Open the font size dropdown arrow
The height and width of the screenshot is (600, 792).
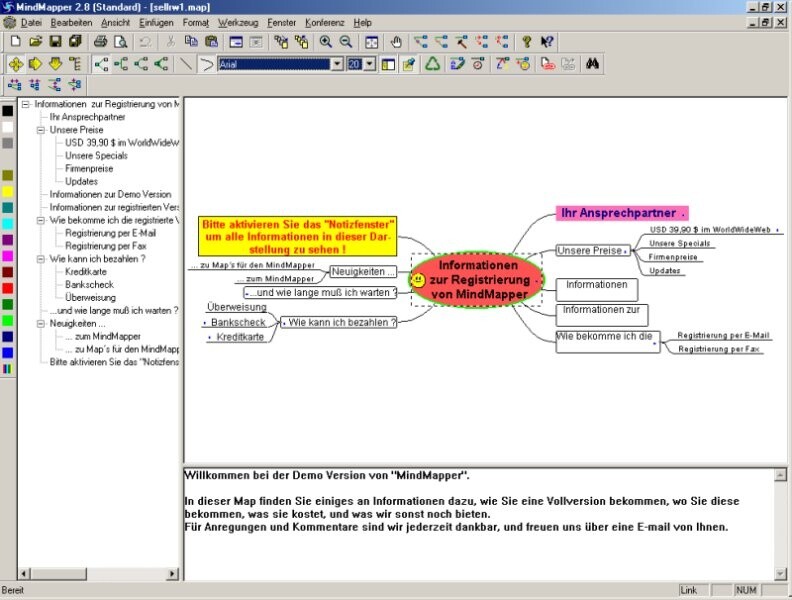coord(370,64)
